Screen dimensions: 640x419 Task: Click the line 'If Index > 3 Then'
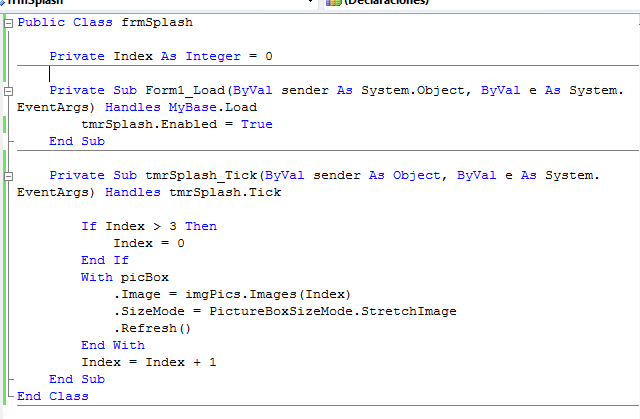(149, 226)
